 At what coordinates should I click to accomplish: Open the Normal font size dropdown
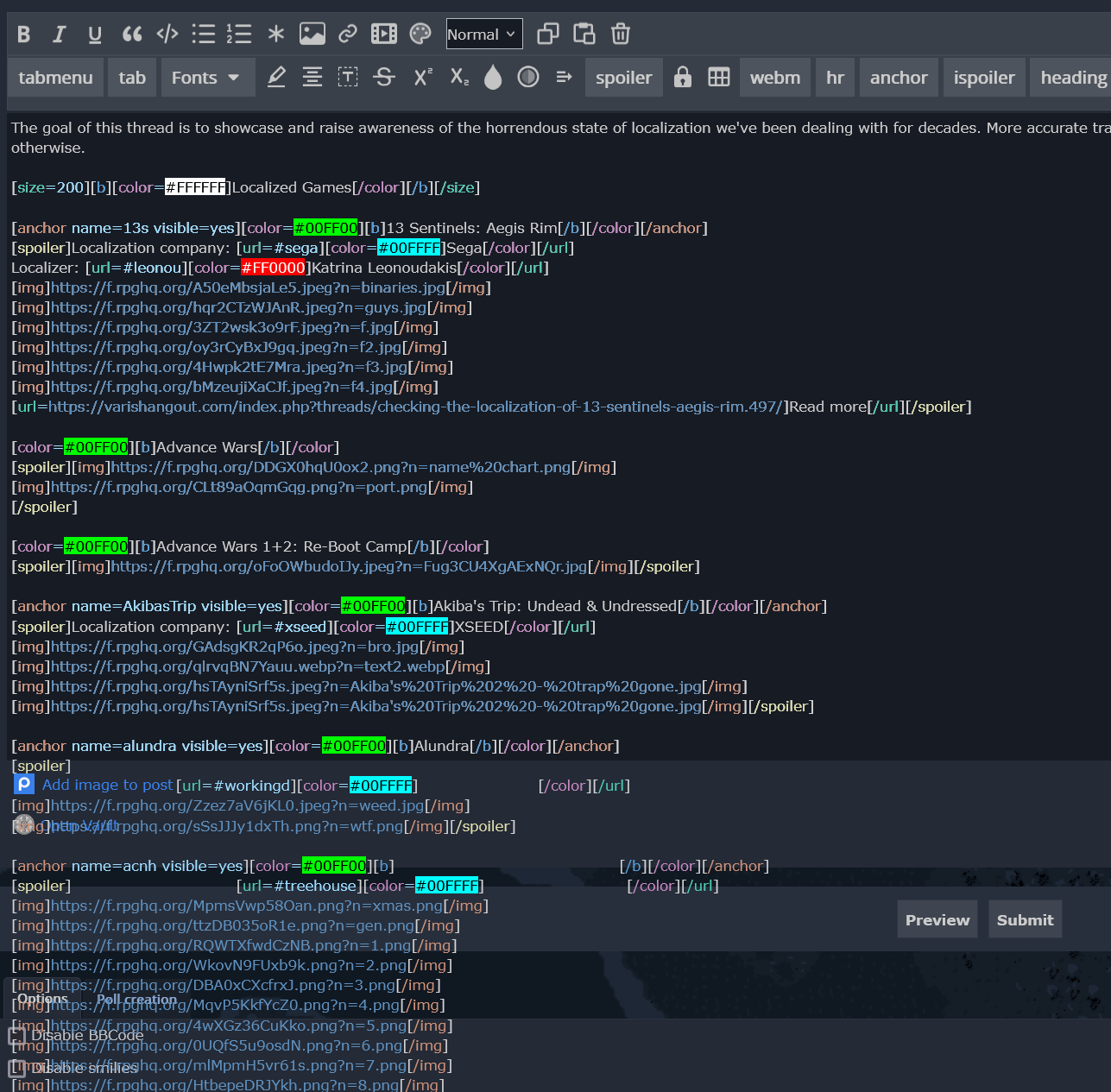[x=484, y=35]
